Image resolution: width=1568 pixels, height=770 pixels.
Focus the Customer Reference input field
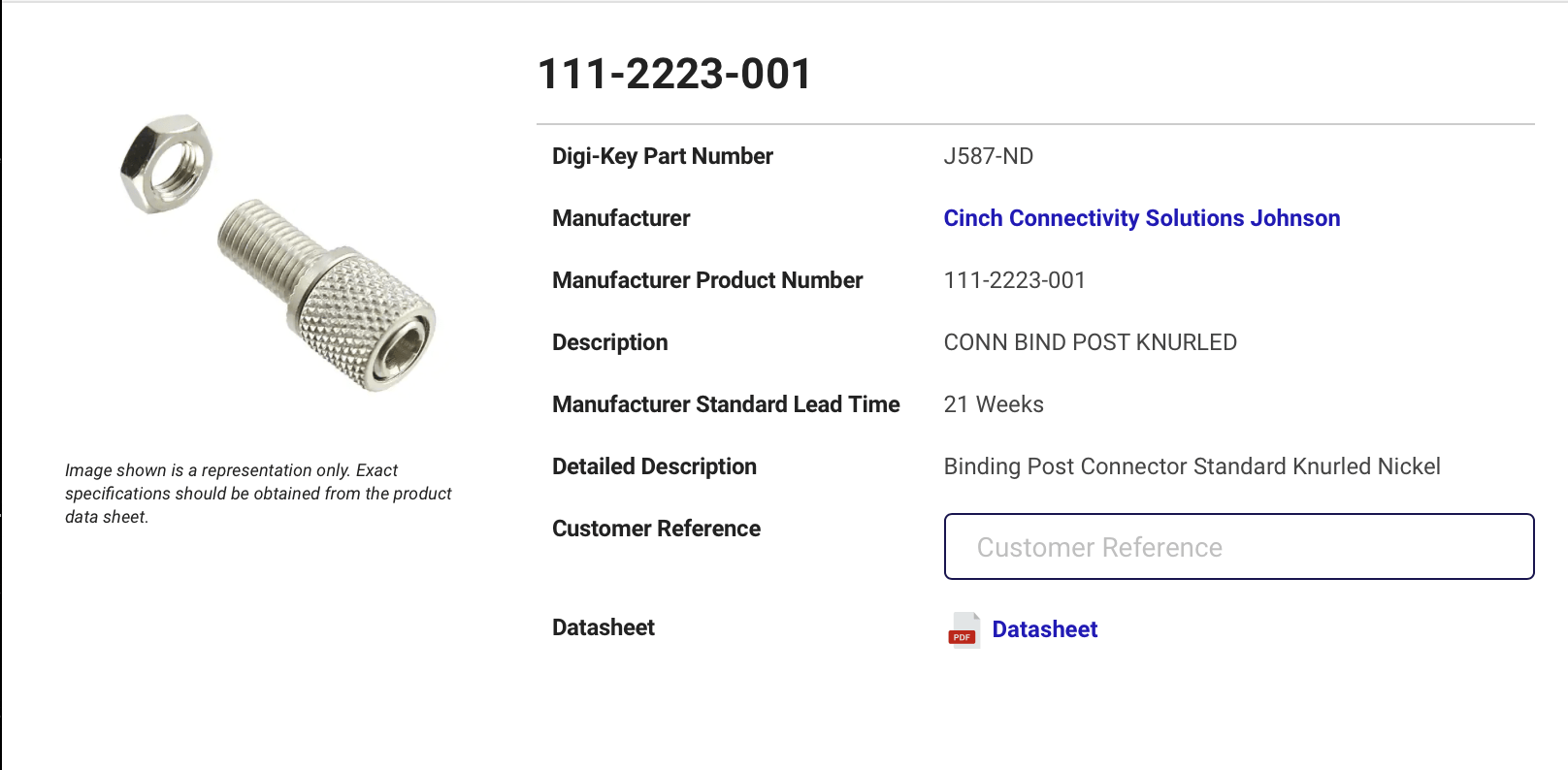1239,547
